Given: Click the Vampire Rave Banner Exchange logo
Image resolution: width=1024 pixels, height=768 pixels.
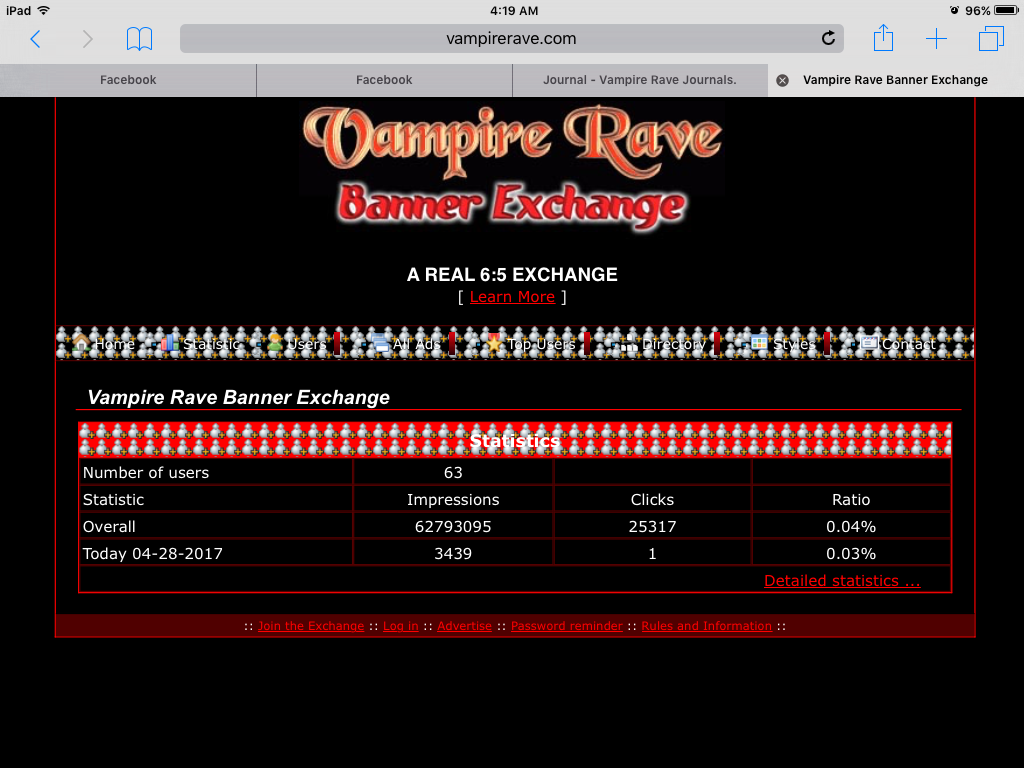Looking at the screenshot, I should coord(512,168).
